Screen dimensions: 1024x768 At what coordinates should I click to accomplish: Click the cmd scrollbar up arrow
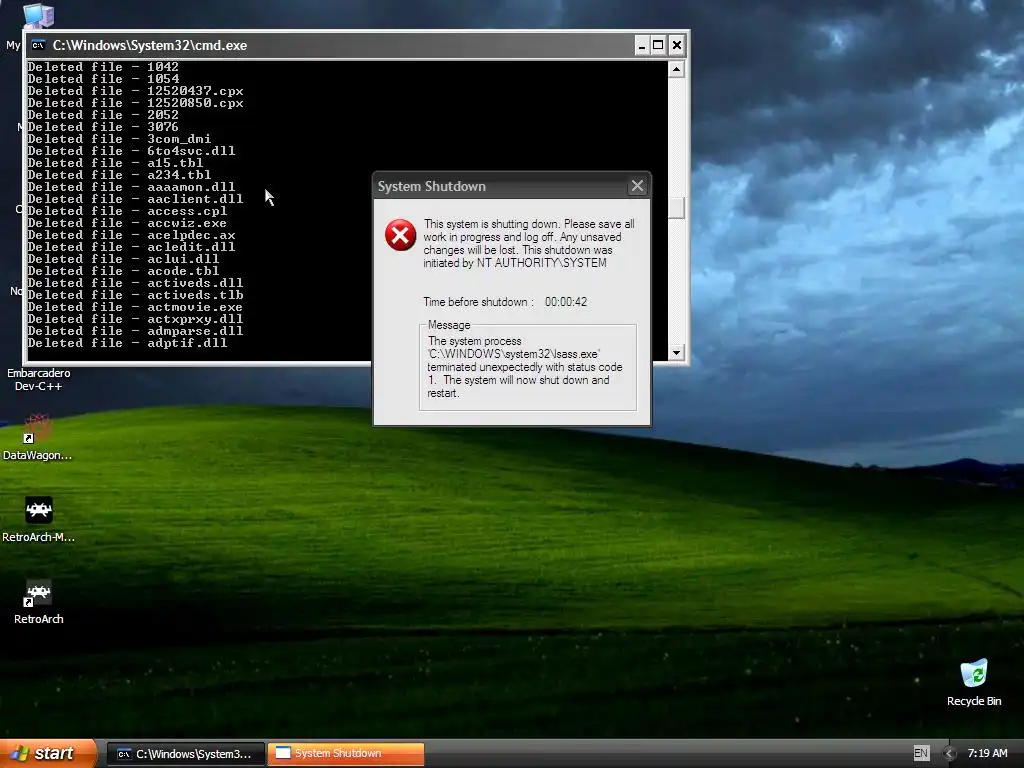point(677,69)
